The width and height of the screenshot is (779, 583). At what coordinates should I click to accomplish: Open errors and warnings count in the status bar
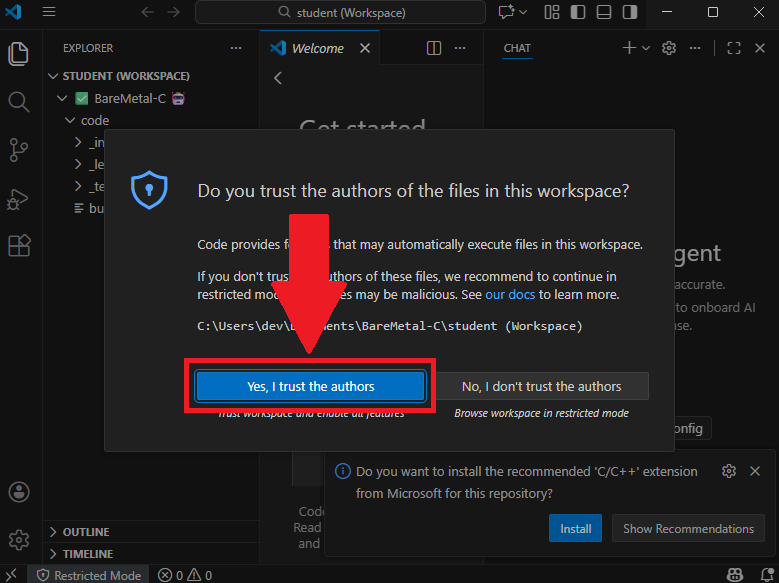(185, 575)
